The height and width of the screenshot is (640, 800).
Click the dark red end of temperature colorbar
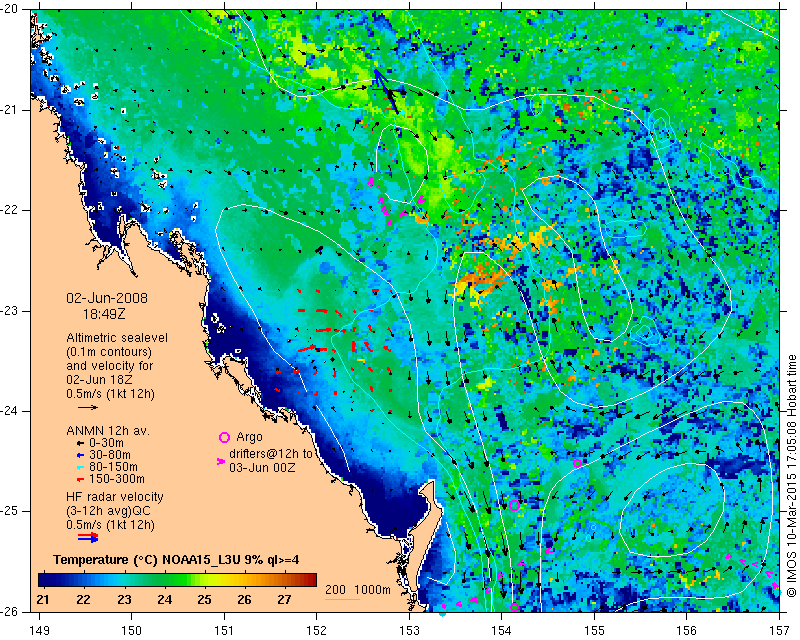tap(310, 580)
